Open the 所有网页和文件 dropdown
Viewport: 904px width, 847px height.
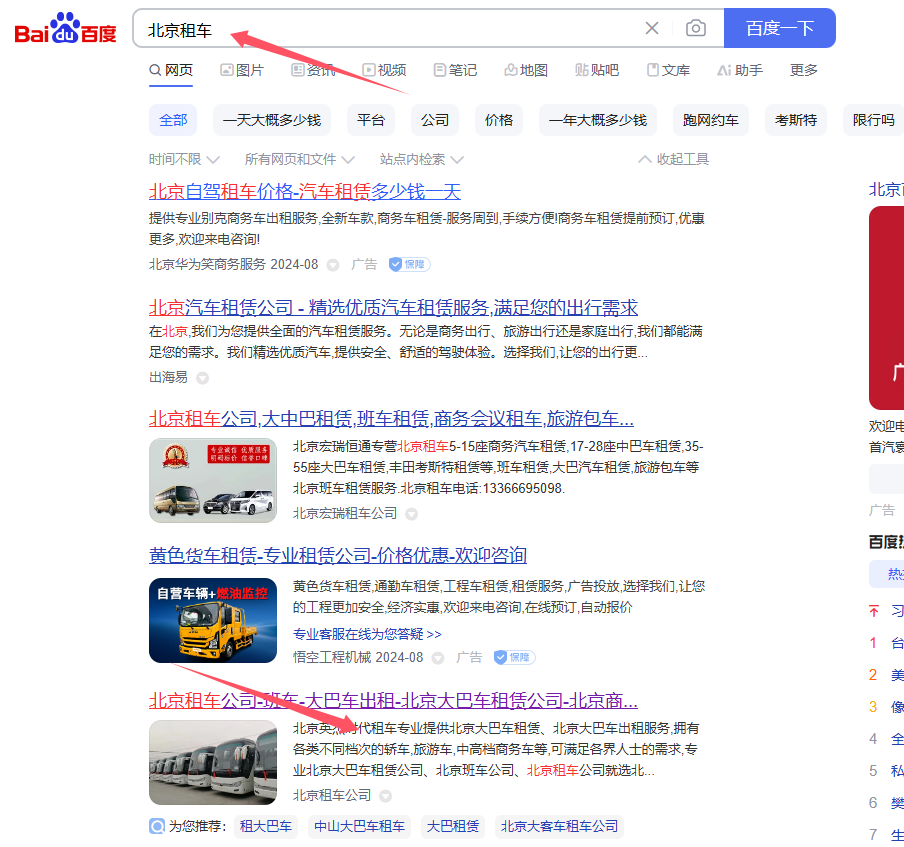(x=299, y=159)
